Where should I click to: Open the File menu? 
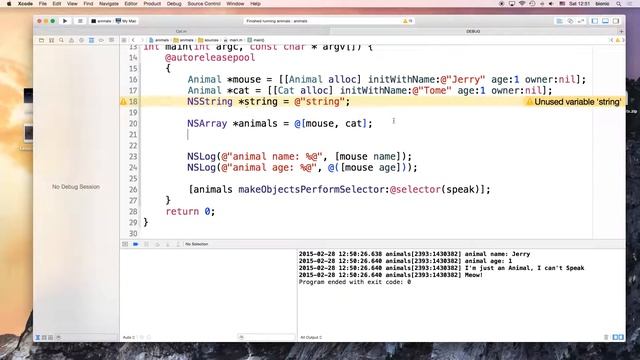click(42, 4)
